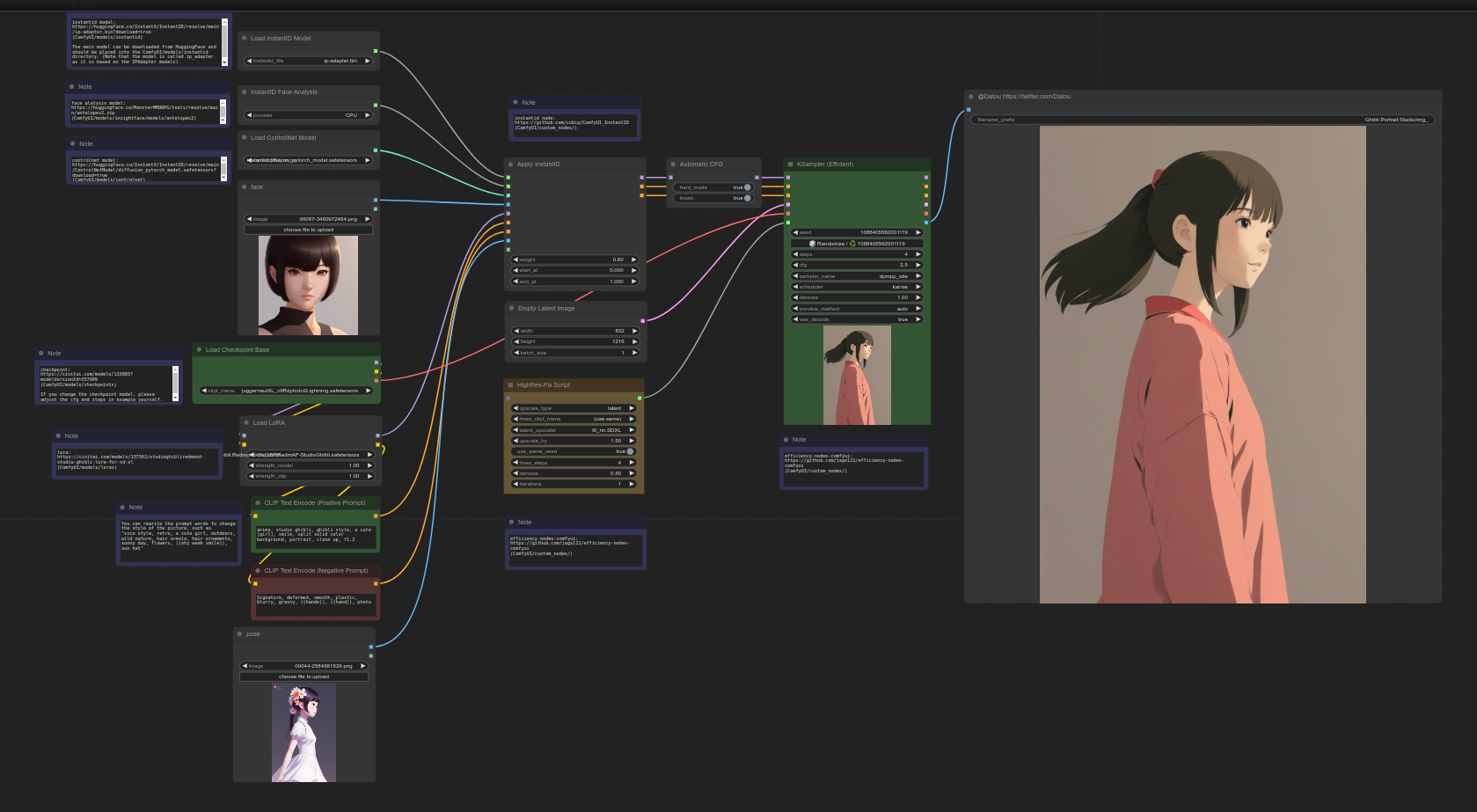
Task: Click the right arrow to increase KSampler steps
Action: click(x=918, y=254)
